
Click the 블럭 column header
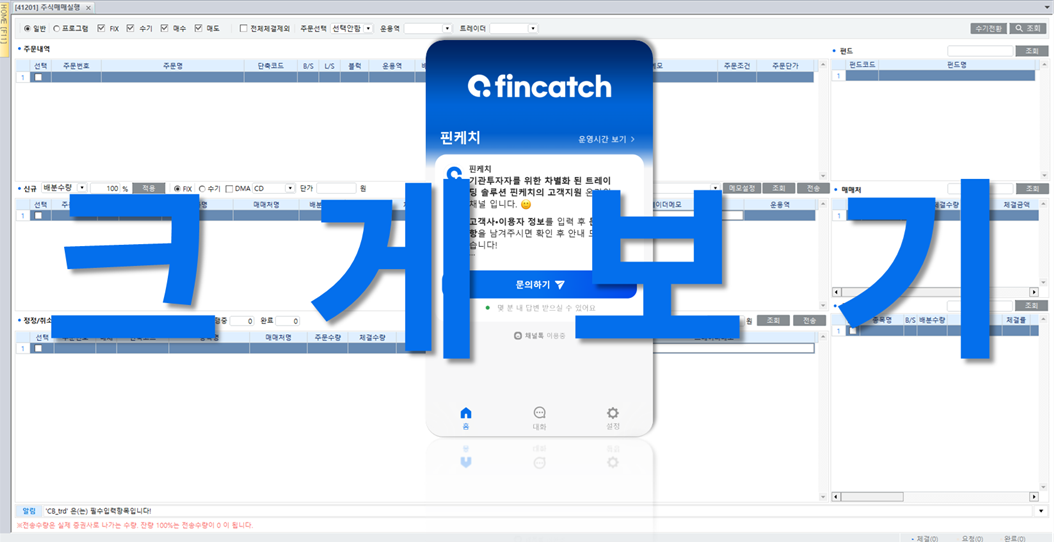click(354, 66)
